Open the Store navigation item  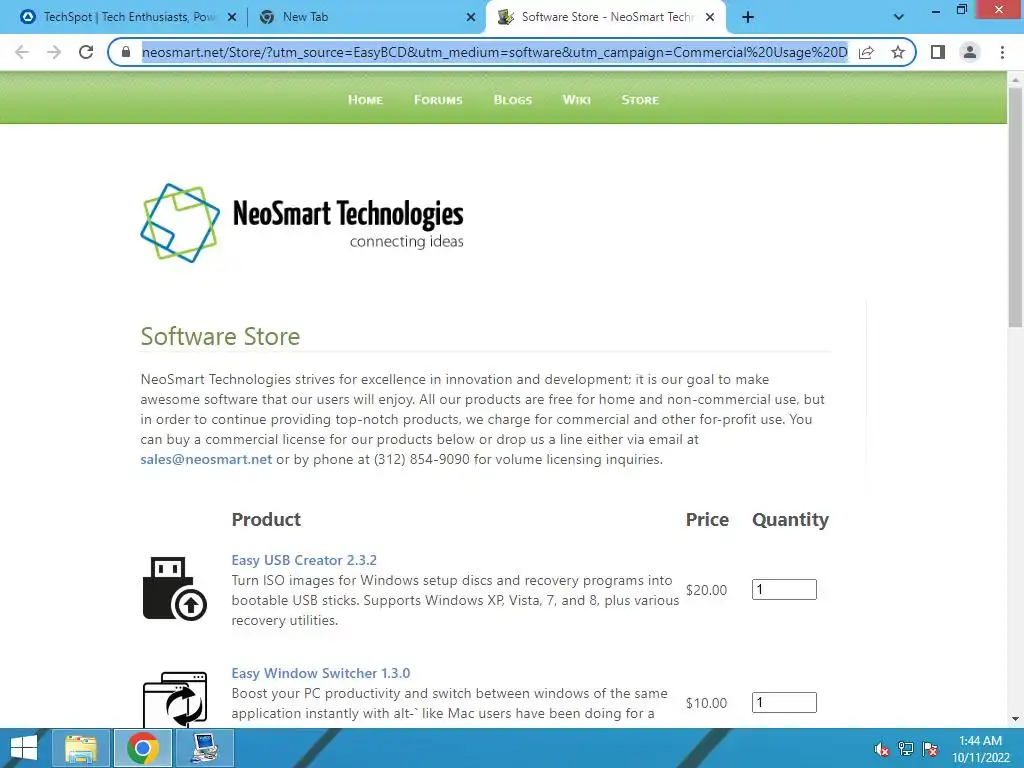(x=640, y=100)
